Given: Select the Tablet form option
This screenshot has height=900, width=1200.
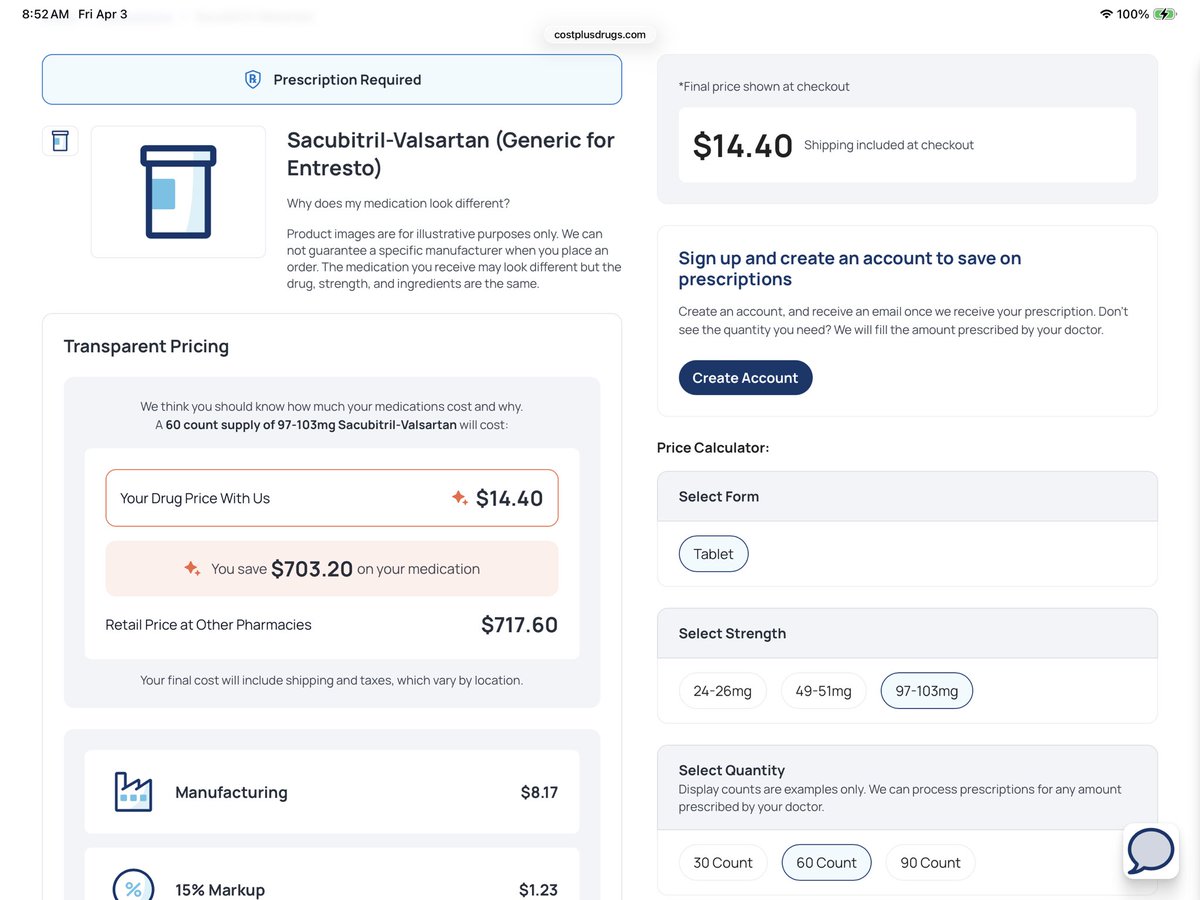Looking at the screenshot, I should click(x=713, y=554).
